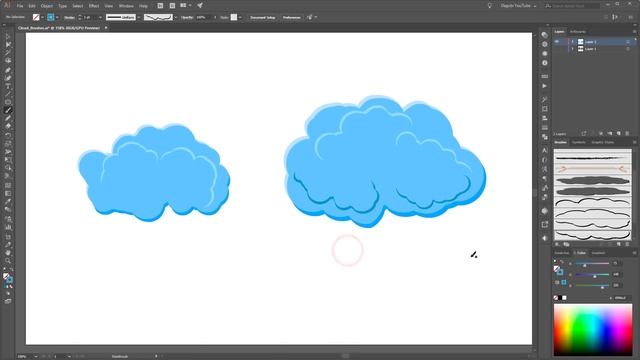Activate Stroke box in Tools panel
The width and height of the screenshot is (640, 360).
(9, 280)
